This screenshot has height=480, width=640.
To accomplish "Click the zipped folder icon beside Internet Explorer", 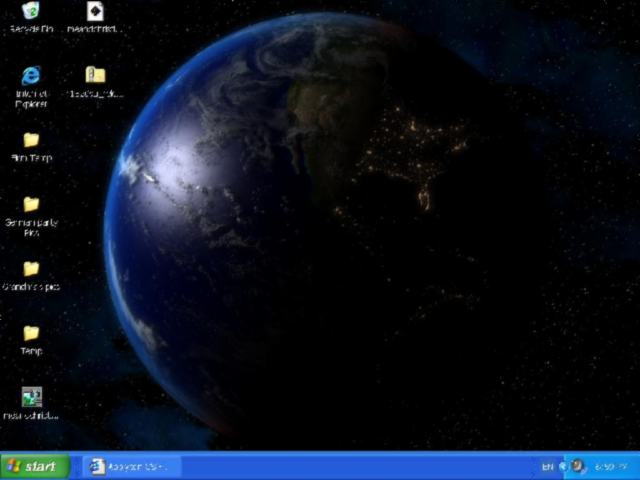I will [95, 76].
